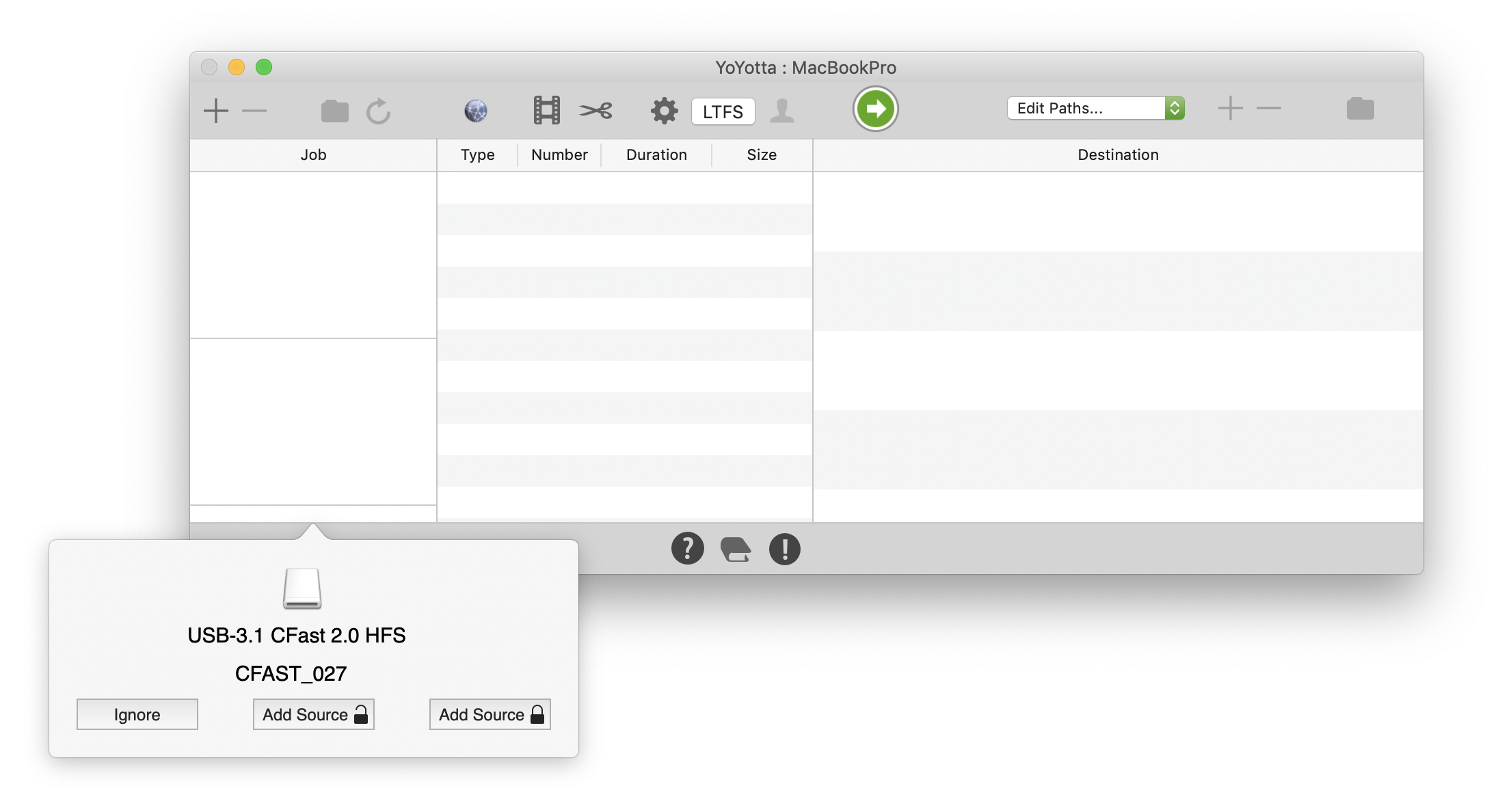Click the Size column header
Image resolution: width=1500 pixels, height=812 pixels.
pyautogui.click(x=762, y=155)
